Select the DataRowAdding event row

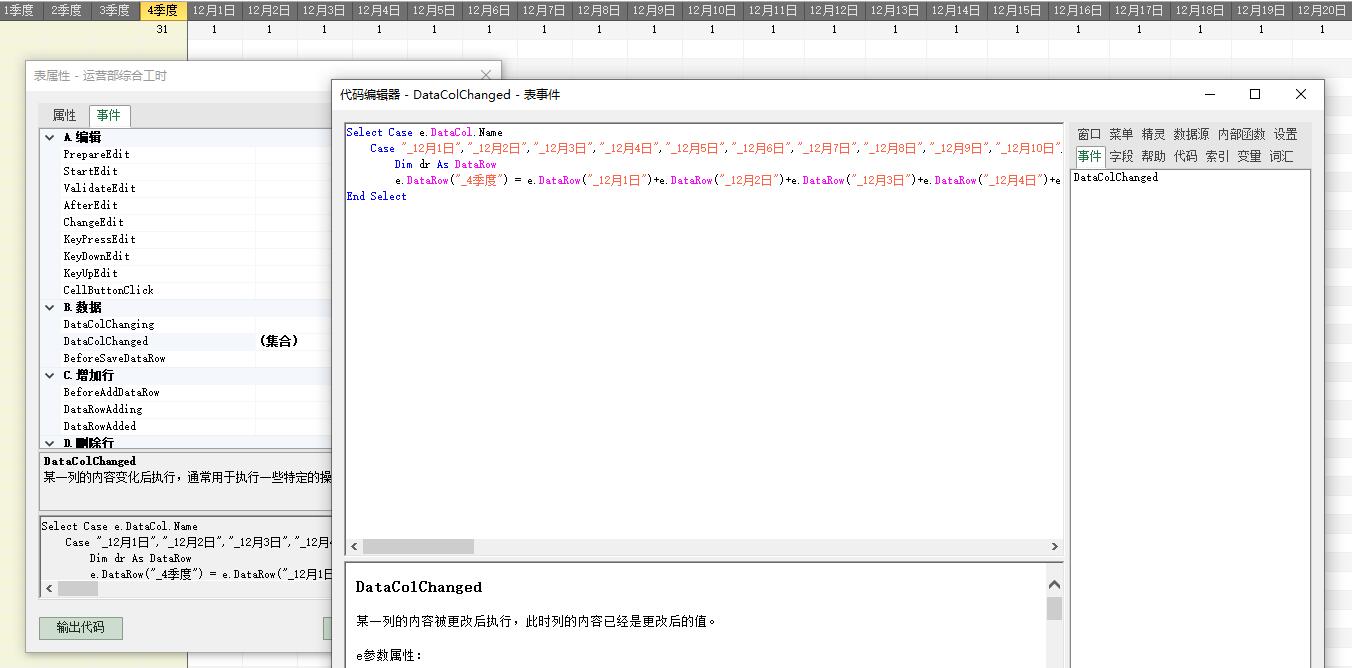click(186, 409)
